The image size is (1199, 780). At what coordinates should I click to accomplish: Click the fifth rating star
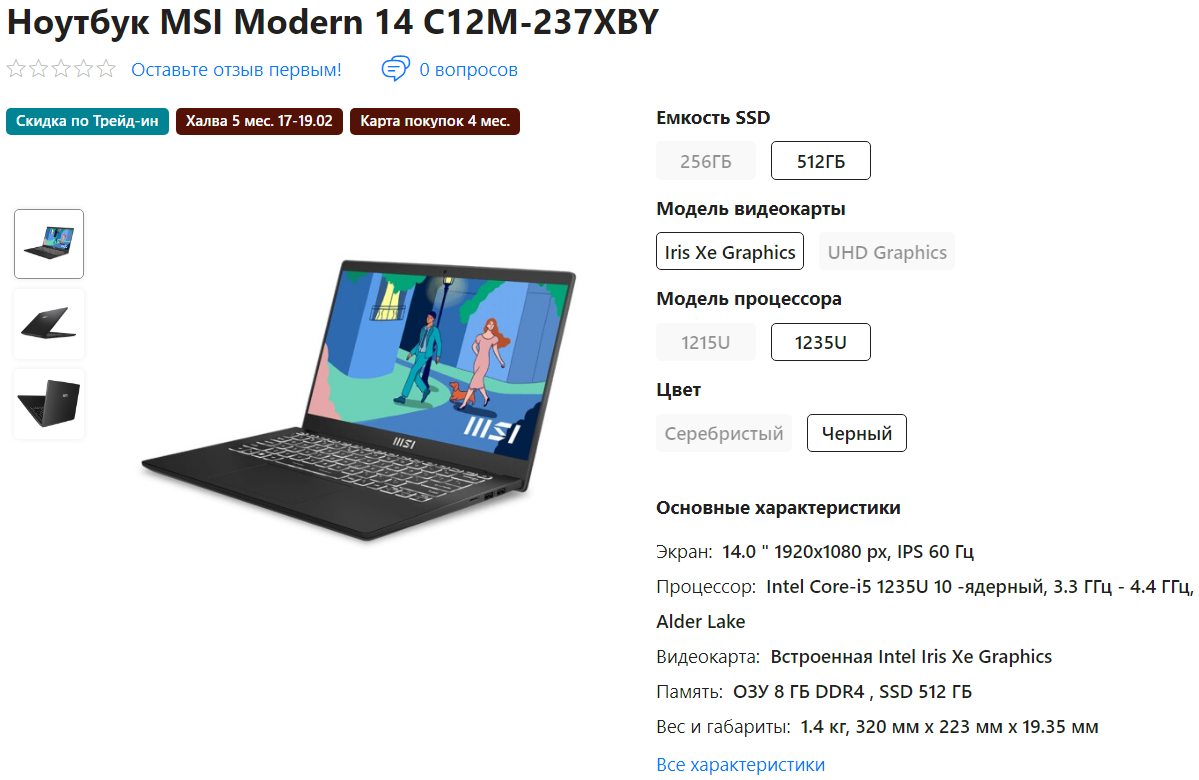(x=106, y=69)
